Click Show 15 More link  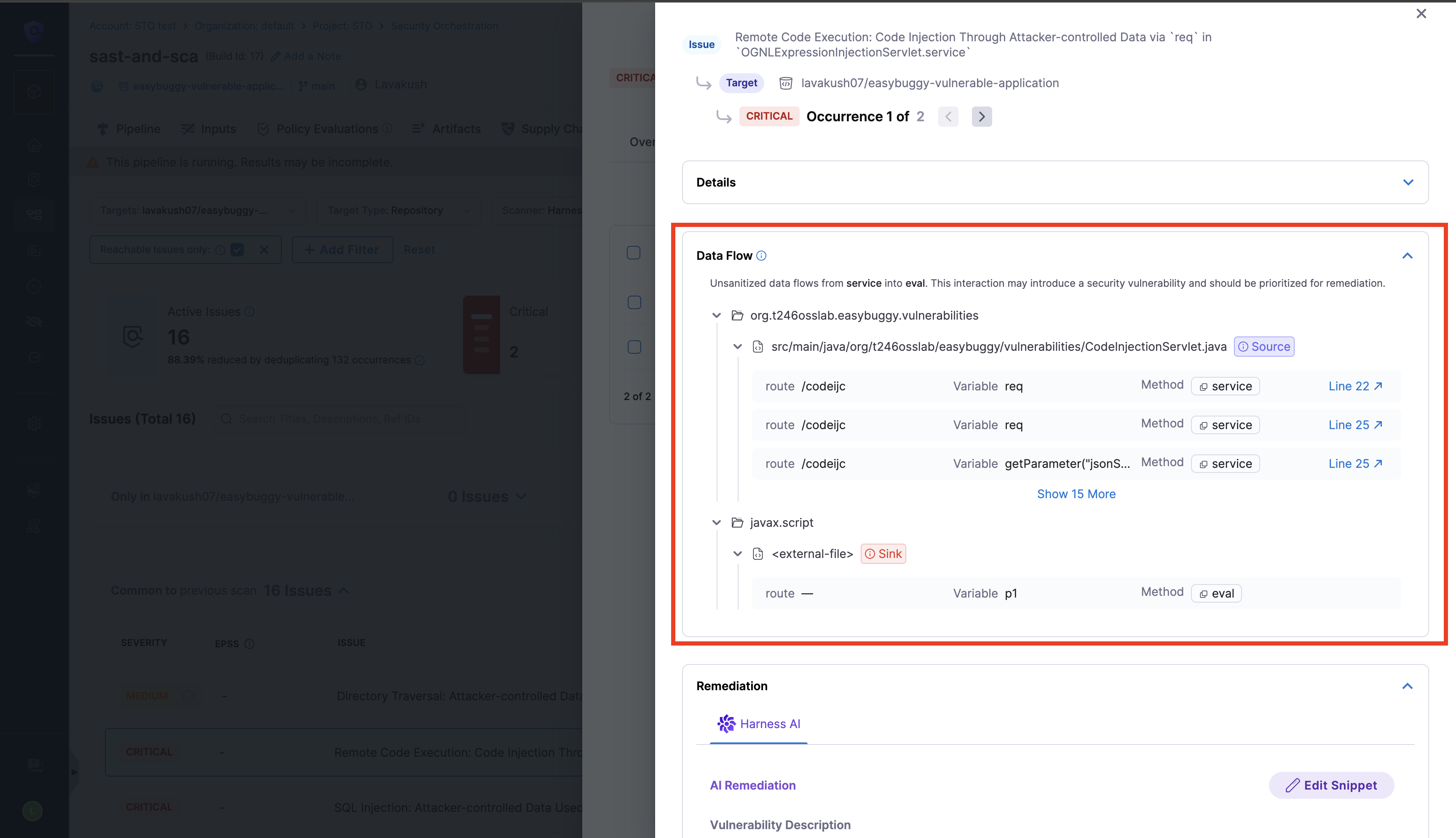pos(1076,494)
